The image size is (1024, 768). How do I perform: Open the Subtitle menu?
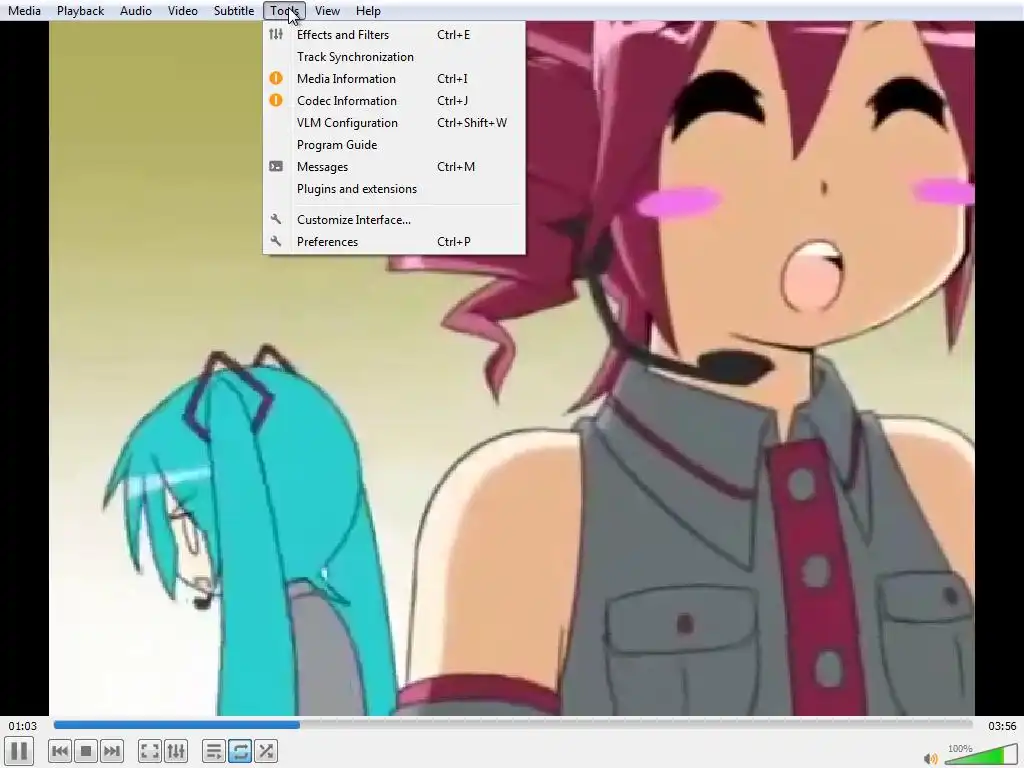click(x=234, y=10)
